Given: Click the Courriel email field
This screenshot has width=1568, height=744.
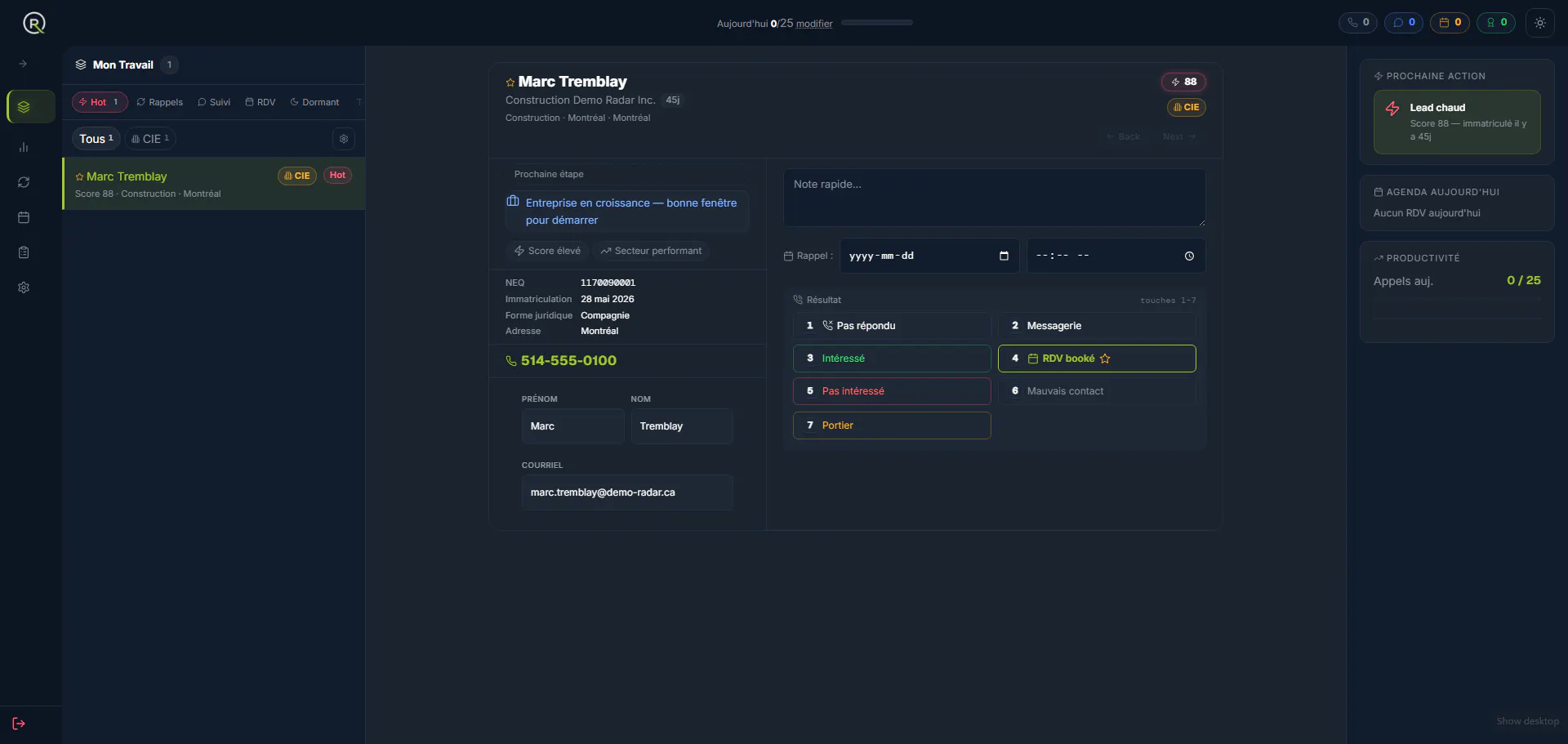Looking at the screenshot, I should 627,492.
